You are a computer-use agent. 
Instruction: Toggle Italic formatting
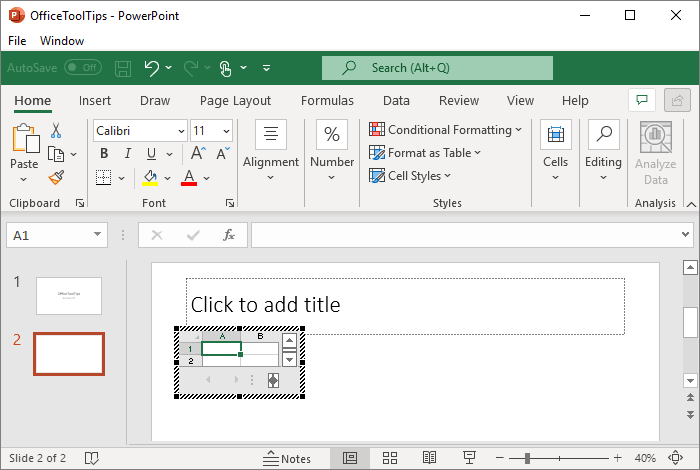[x=128, y=154]
